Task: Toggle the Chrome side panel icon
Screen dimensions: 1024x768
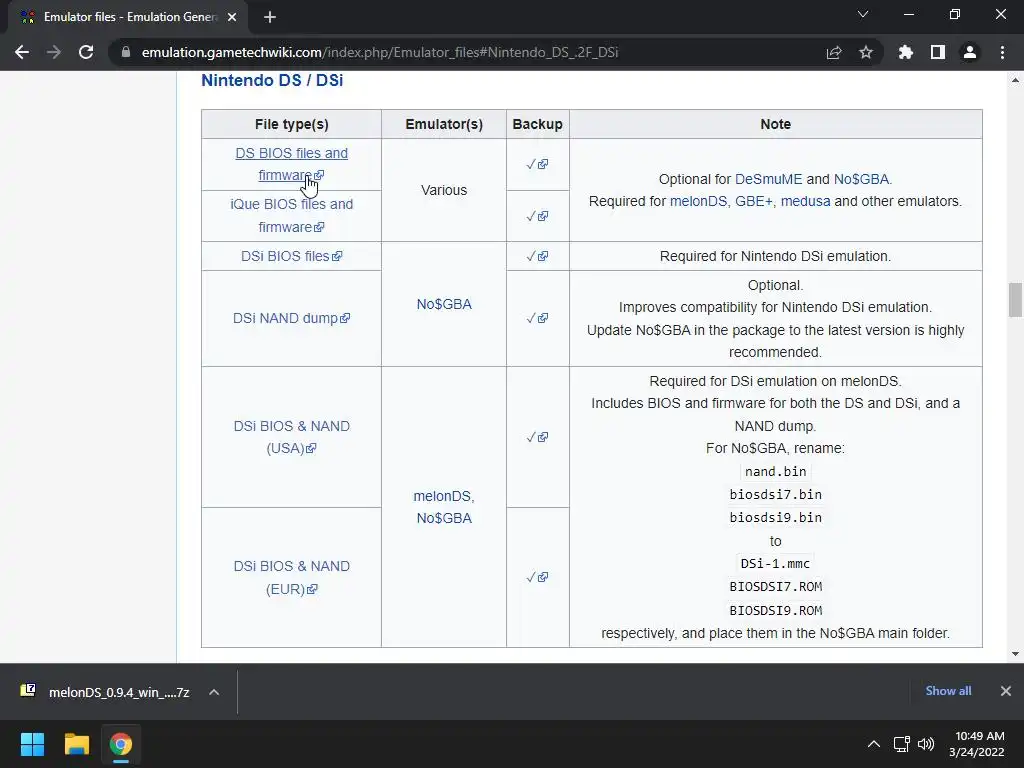Action: pyautogui.click(x=938, y=52)
